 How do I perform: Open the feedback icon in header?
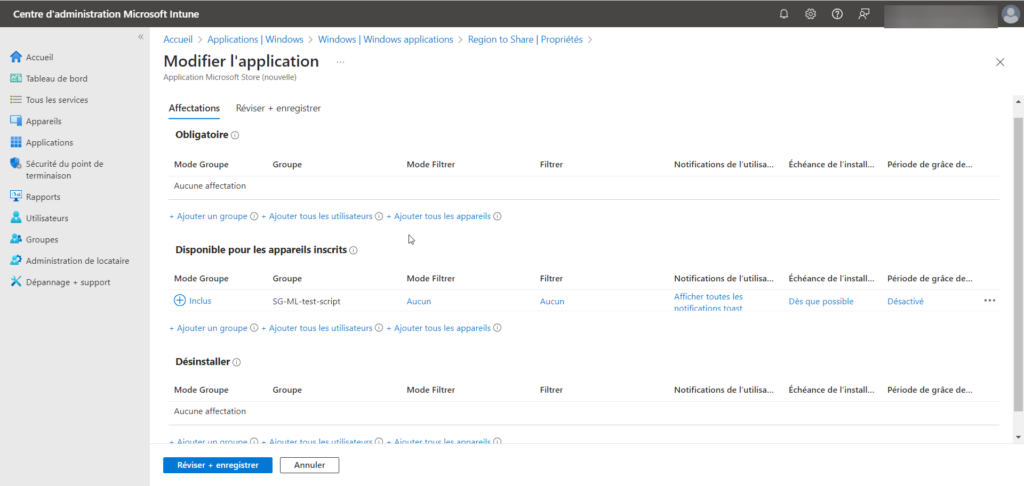864,14
